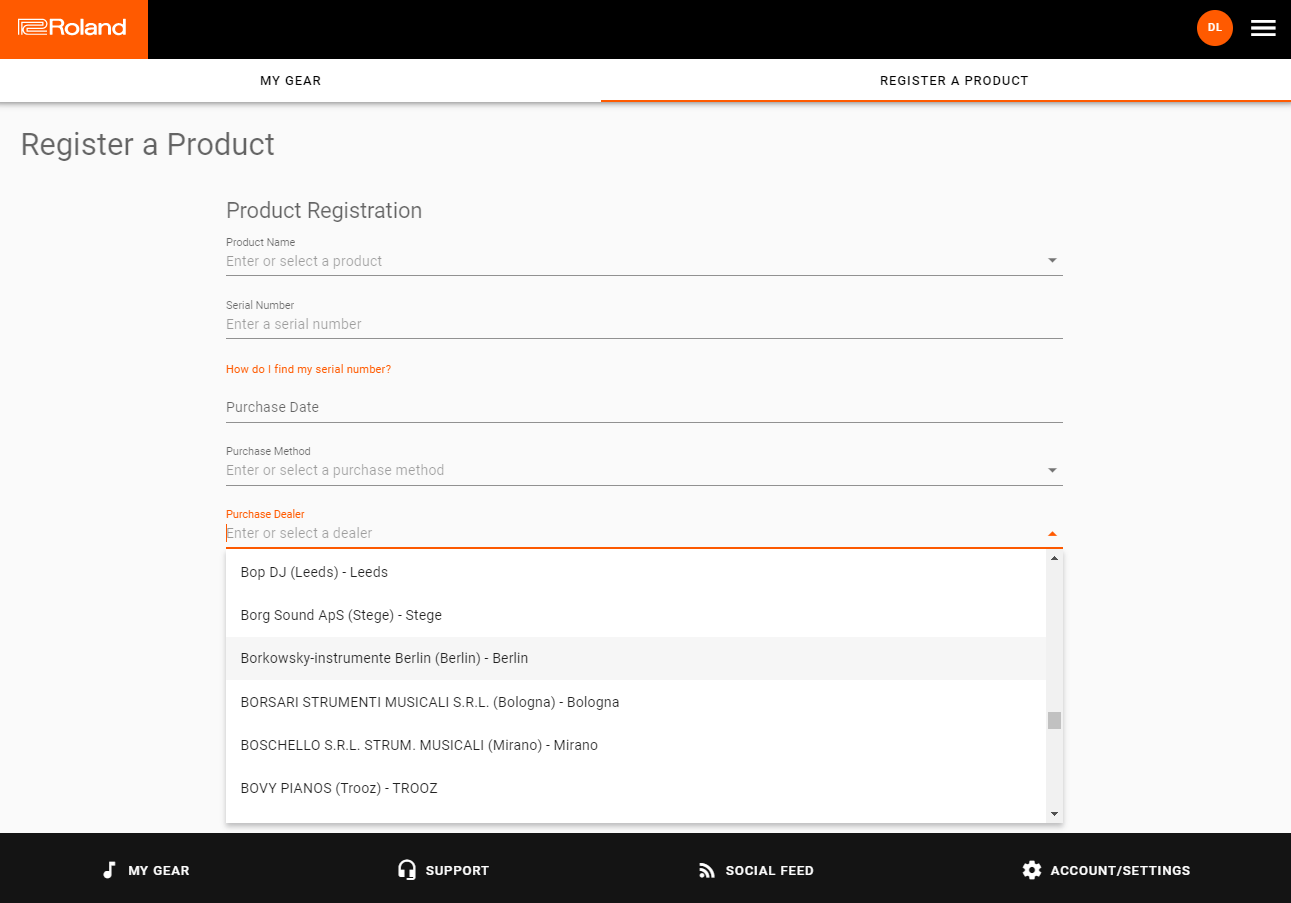Click the gear Account/Settings icon
This screenshot has height=903, width=1291.
(x=1032, y=870)
